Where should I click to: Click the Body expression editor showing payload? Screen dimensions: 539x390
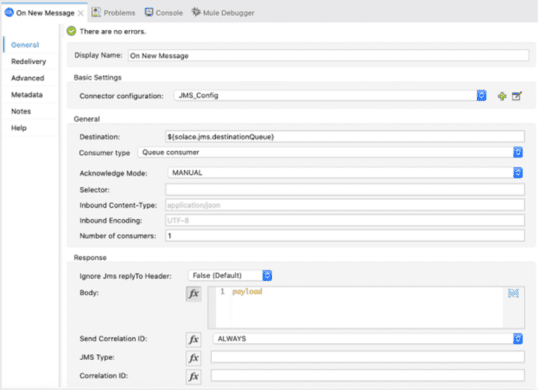pos(366,307)
